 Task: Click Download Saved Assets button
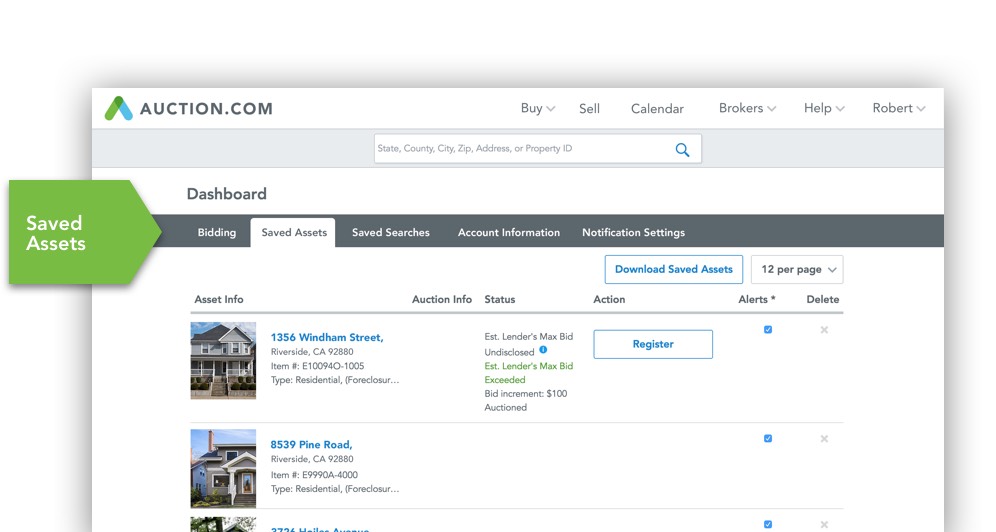click(x=673, y=269)
